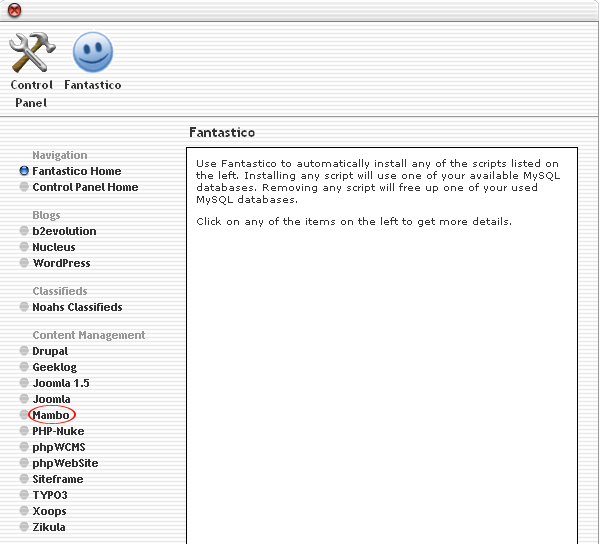Open the Siteframe script link
This screenshot has height=544, width=600.
click(58, 479)
